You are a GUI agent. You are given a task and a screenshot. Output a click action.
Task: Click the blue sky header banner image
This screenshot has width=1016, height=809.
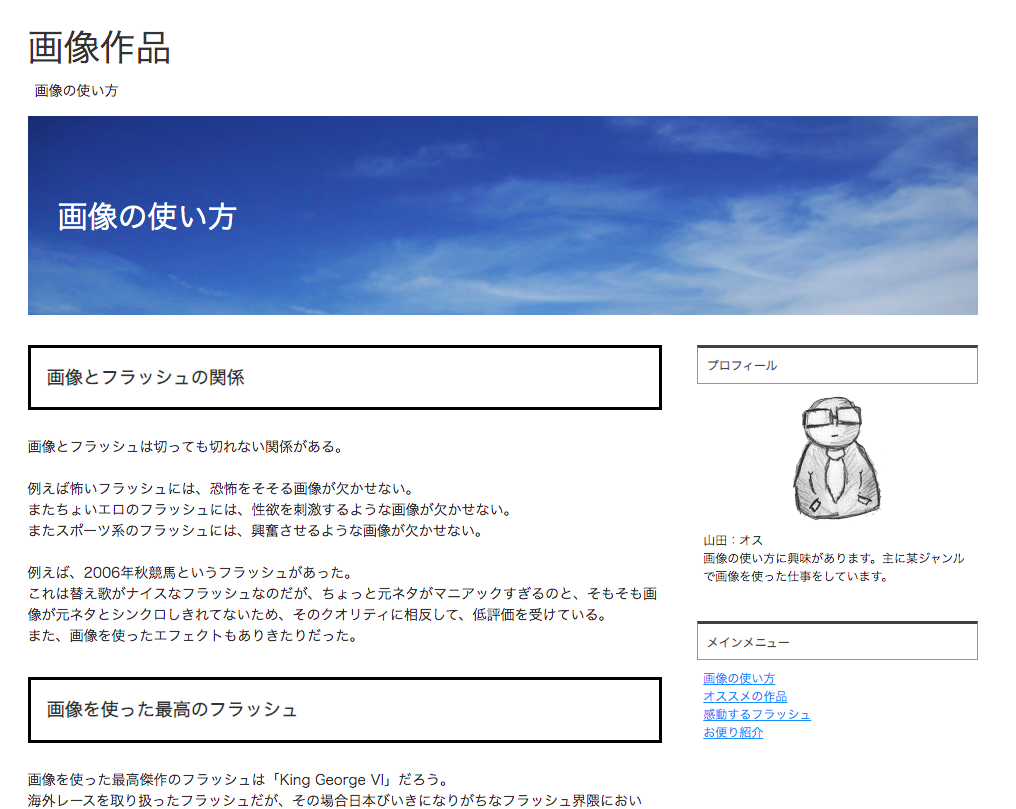503,216
